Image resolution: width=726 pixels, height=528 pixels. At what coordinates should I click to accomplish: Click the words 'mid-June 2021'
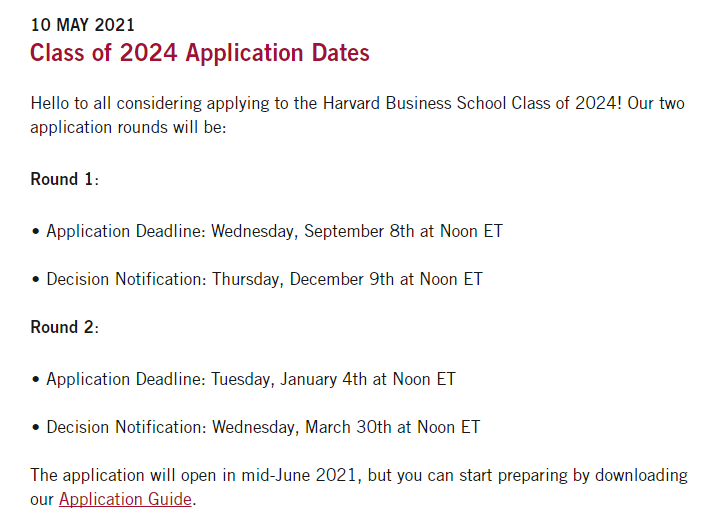299,475
